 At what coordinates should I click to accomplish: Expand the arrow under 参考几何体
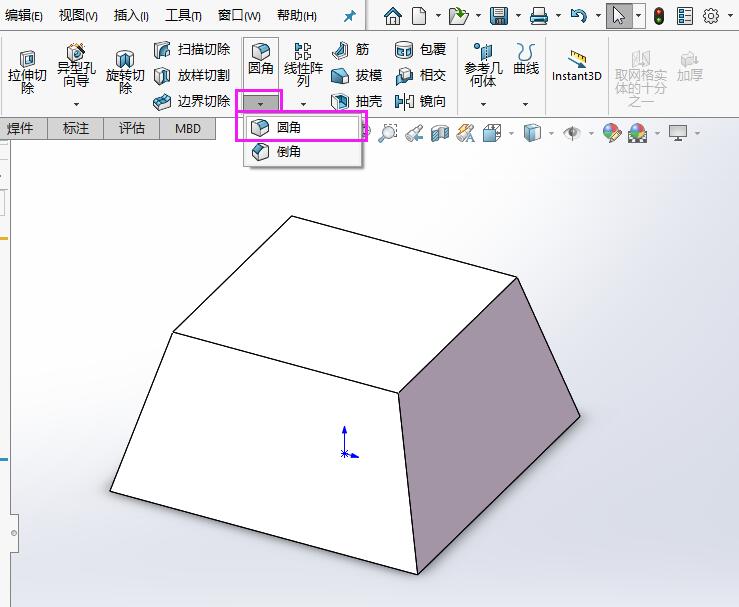click(x=483, y=104)
